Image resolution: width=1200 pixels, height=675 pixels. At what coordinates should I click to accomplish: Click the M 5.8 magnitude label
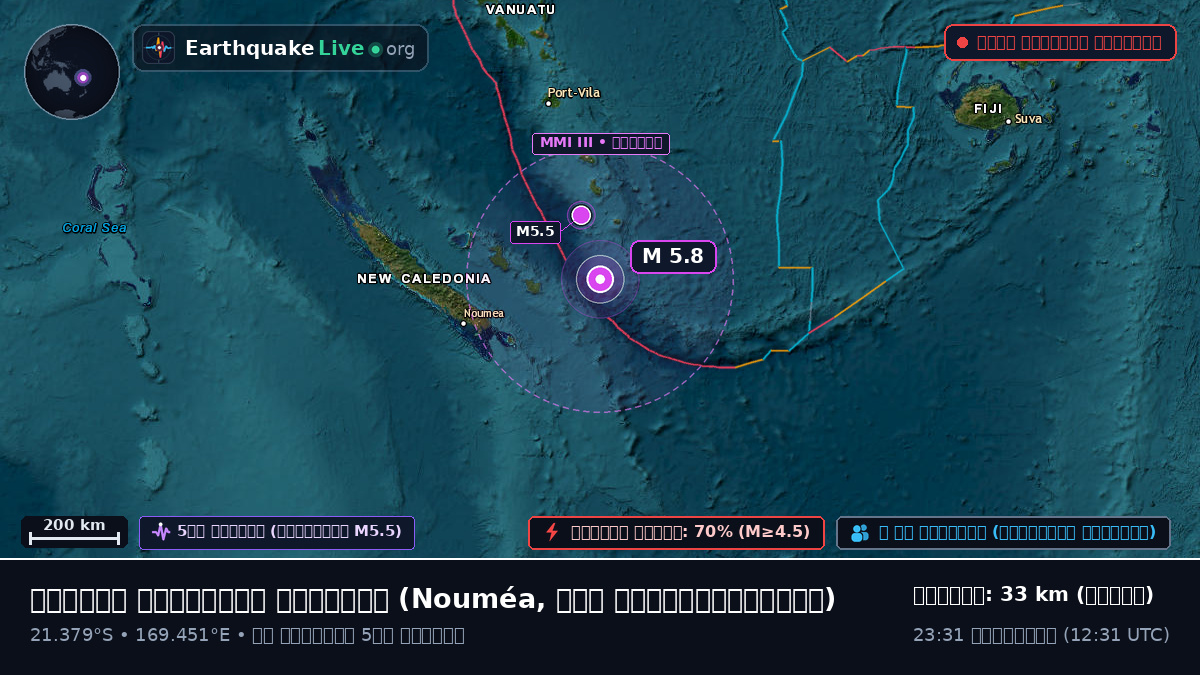(x=673, y=256)
